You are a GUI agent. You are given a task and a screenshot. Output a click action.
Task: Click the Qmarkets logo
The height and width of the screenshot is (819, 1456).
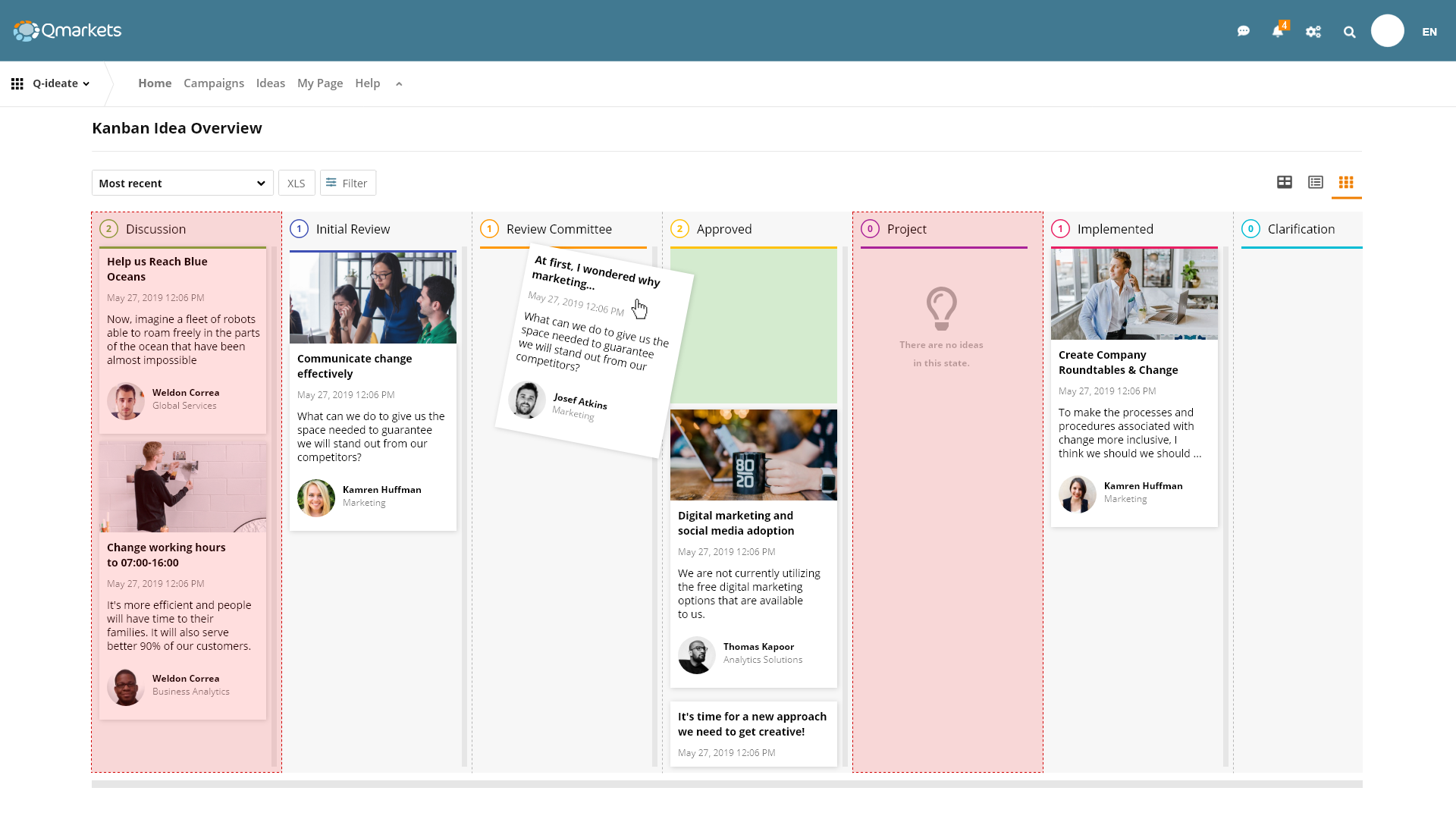[x=67, y=30]
